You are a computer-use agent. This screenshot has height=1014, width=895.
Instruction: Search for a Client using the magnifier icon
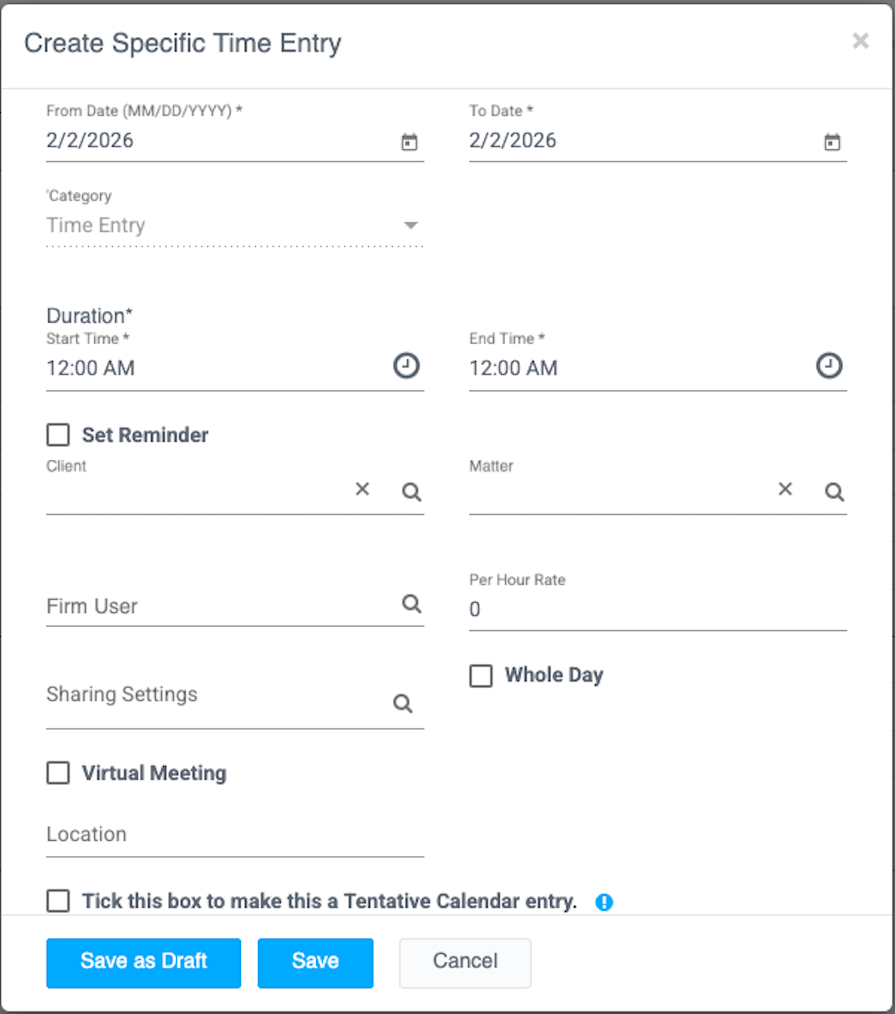click(x=410, y=490)
